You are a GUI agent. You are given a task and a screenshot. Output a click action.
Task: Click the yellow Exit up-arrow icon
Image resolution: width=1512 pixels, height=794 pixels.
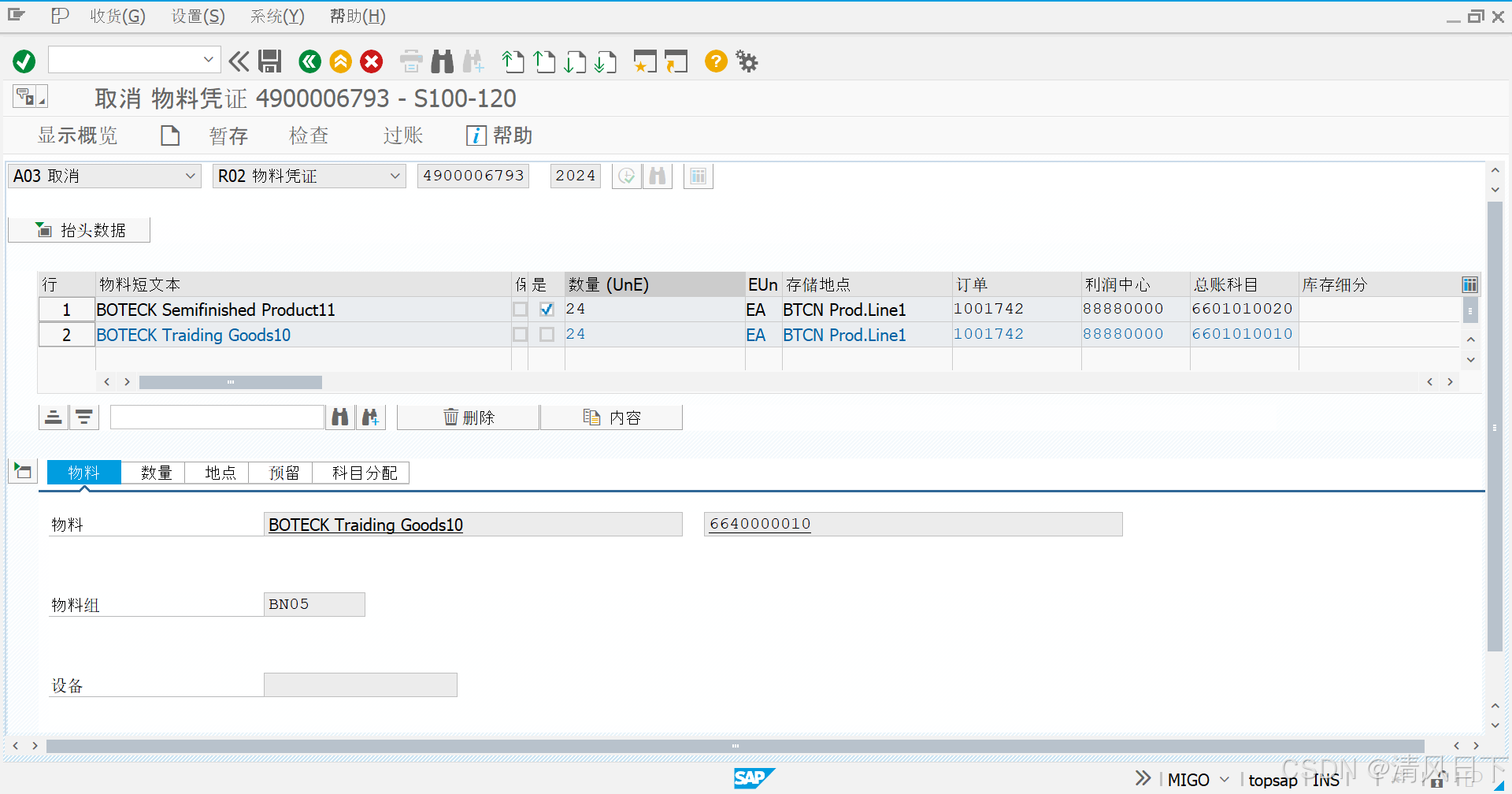pyautogui.click(x=341, y=61)
